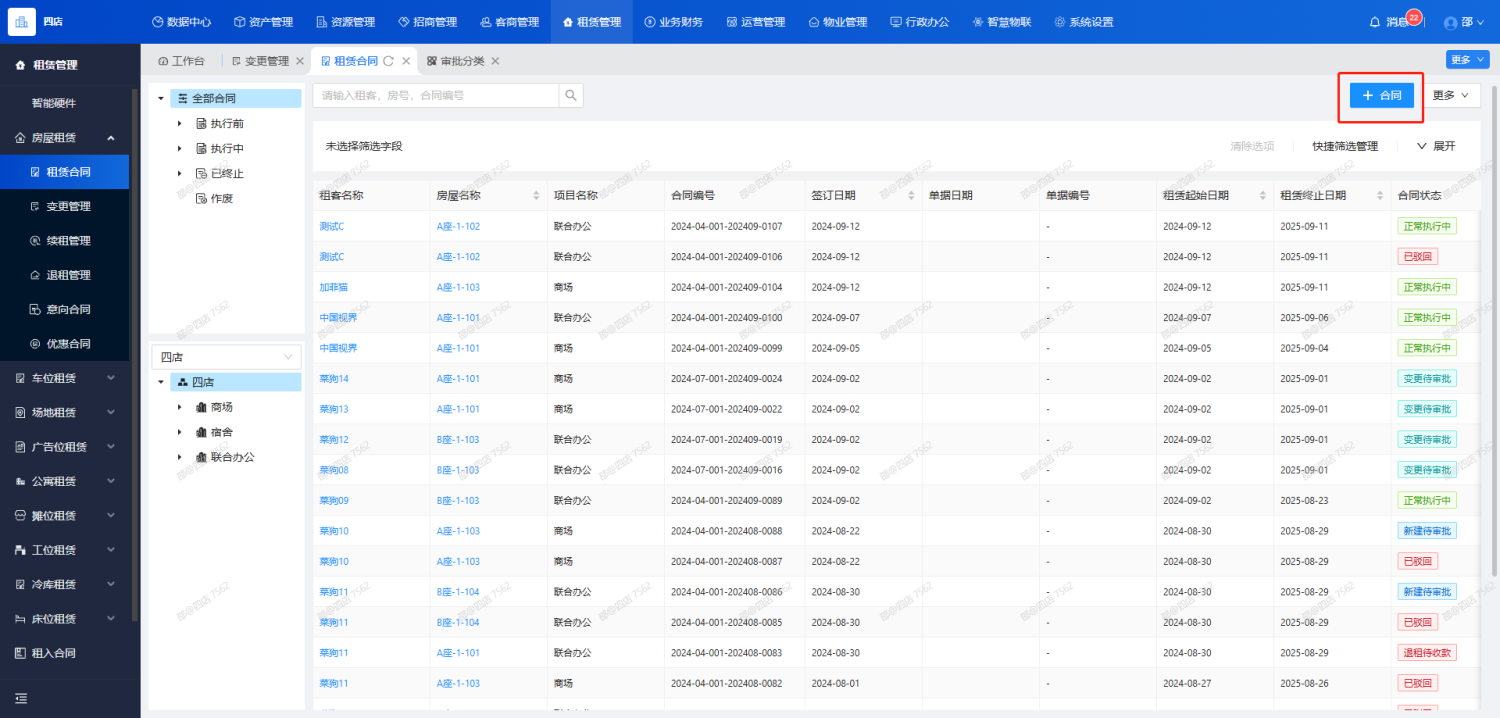1500x718 pixels.
Task: Click contract number 2024-04-001-202409-0107
Action: [x=726, y=226]
